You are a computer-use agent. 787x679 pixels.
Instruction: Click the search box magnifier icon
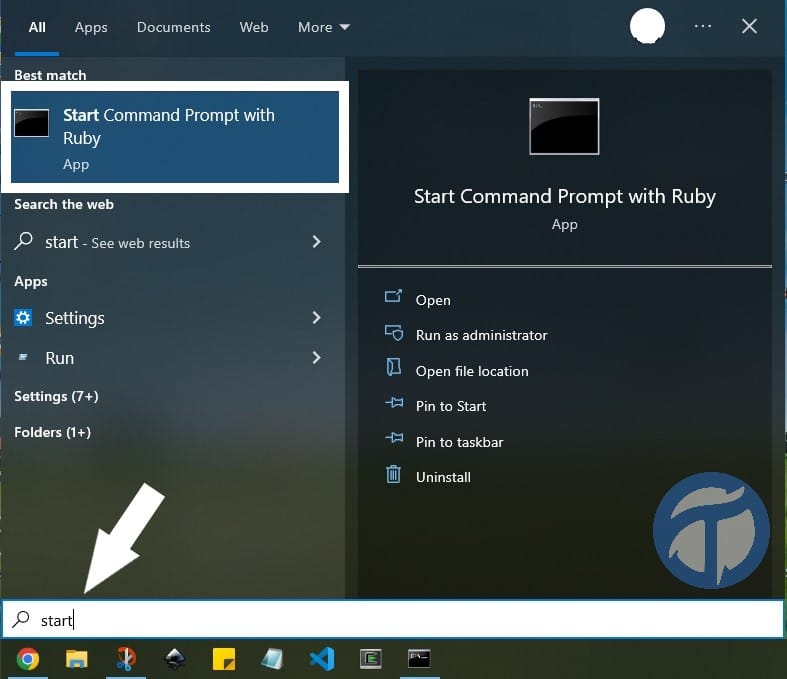click(x=21, y=619)
